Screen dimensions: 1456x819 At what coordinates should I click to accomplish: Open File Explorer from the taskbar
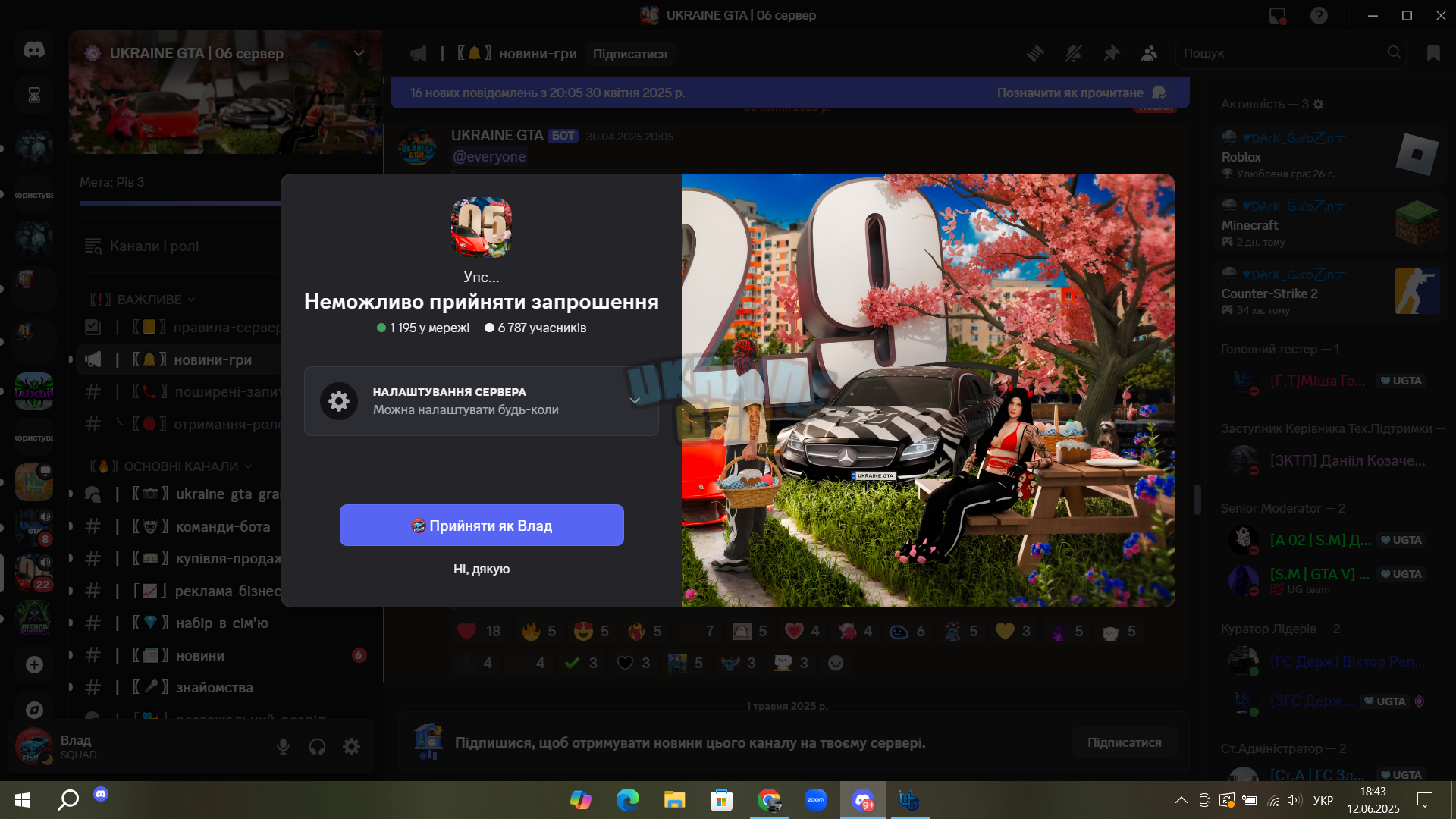675,800
